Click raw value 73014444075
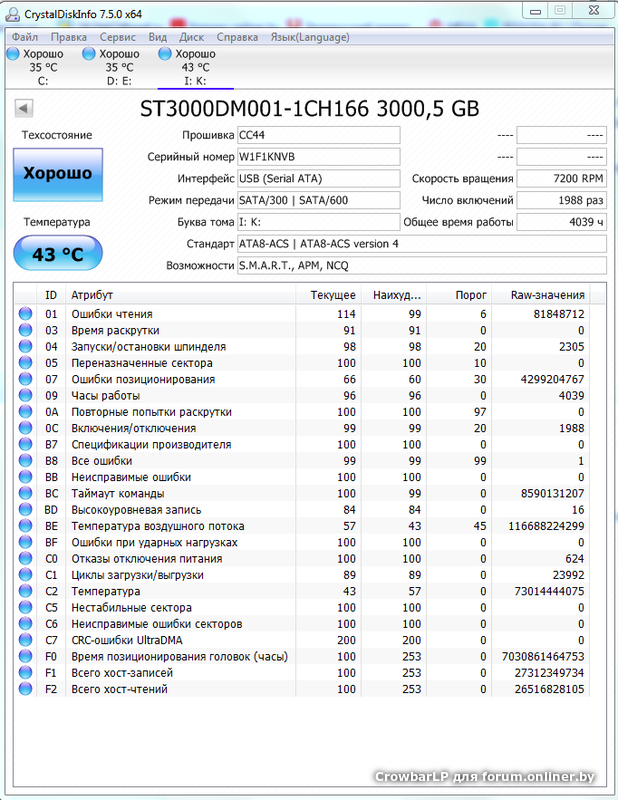618x800 pixels. click(549, 591)
